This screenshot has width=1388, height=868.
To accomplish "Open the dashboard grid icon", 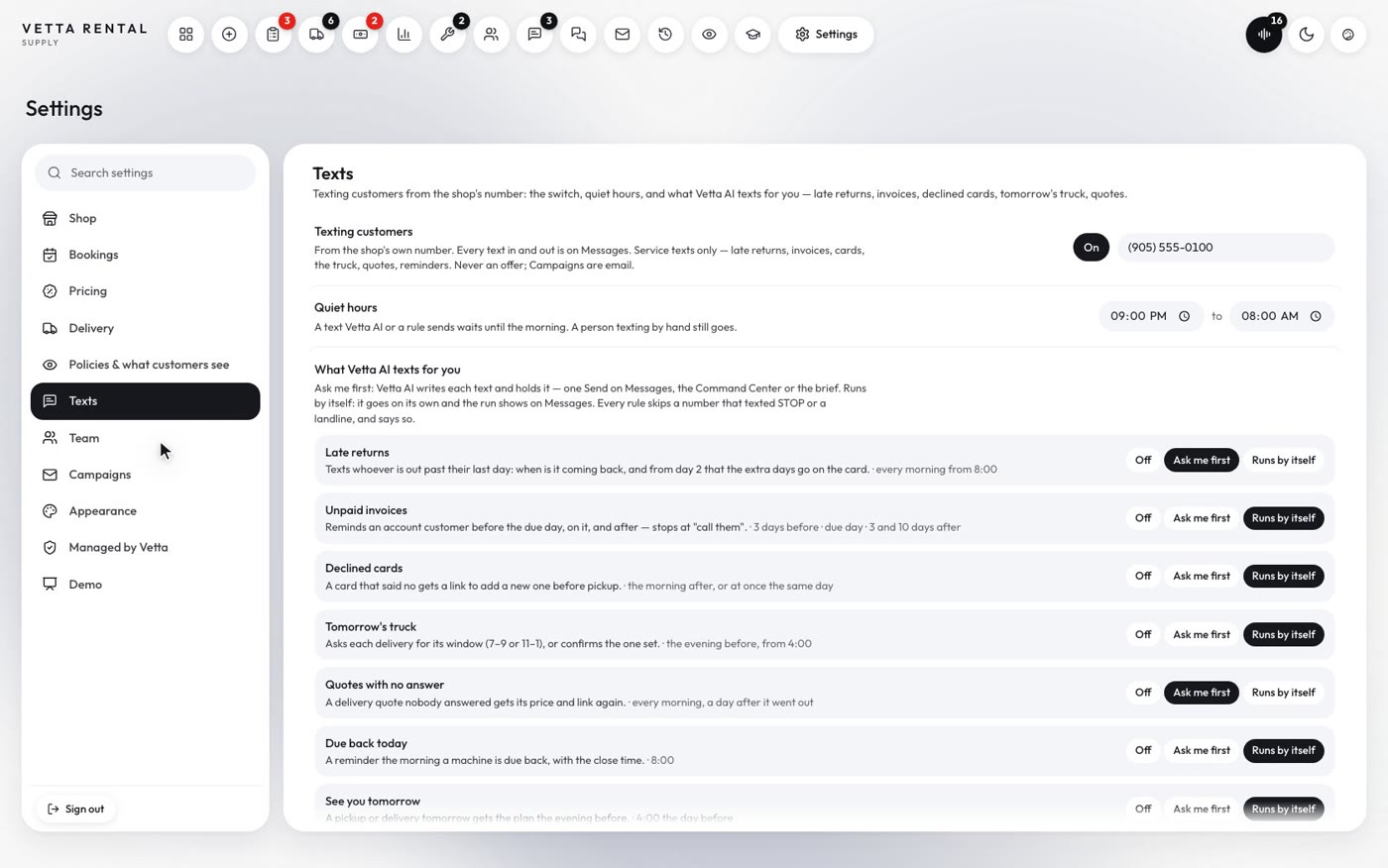I will tap(185, 35).
